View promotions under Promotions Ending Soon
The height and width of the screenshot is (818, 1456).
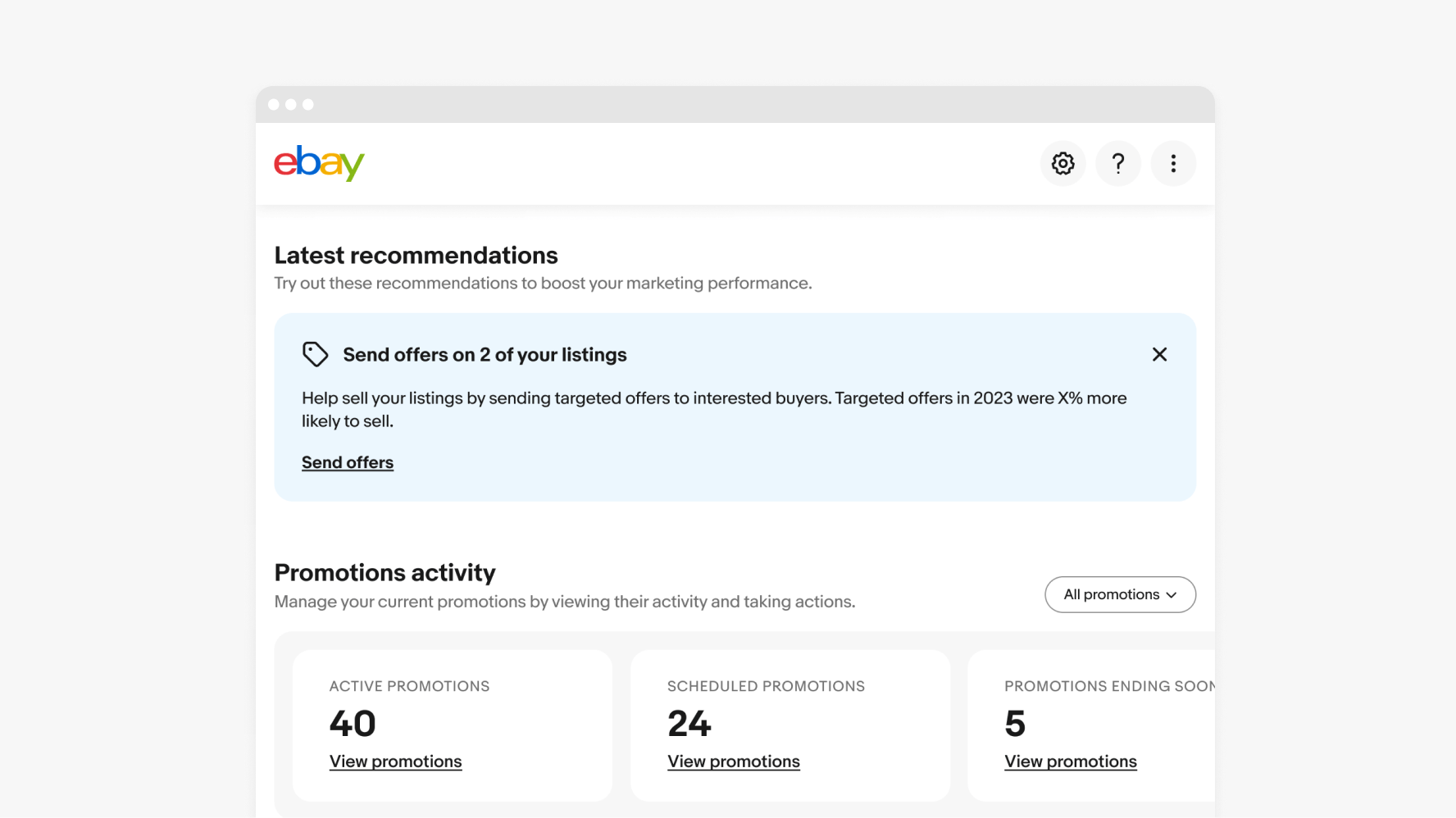coord(1070,761)
